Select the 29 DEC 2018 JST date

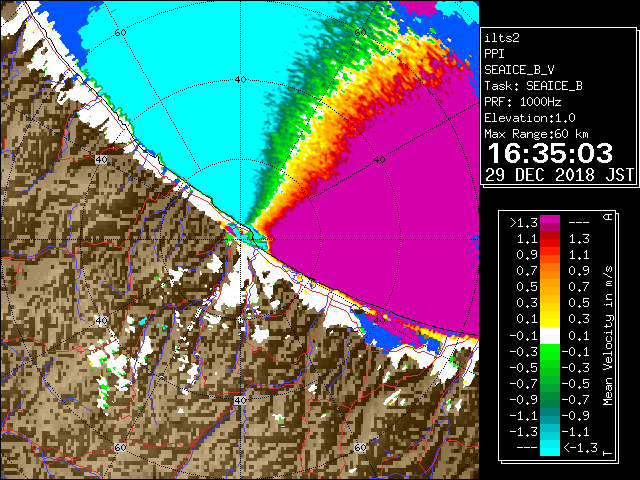pyautogui.click(x=559, y=175)
